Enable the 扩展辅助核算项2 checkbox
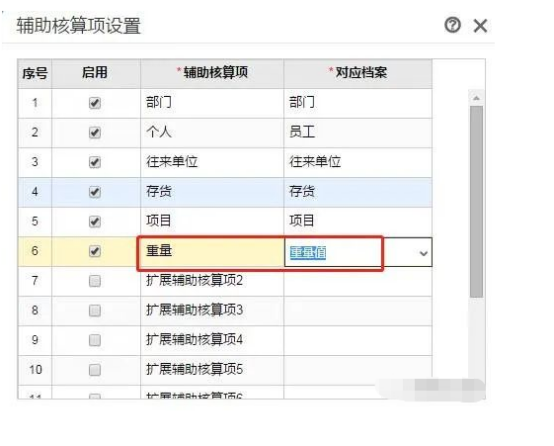The width and height of the screenshot is (554, 446). (95, 281)
